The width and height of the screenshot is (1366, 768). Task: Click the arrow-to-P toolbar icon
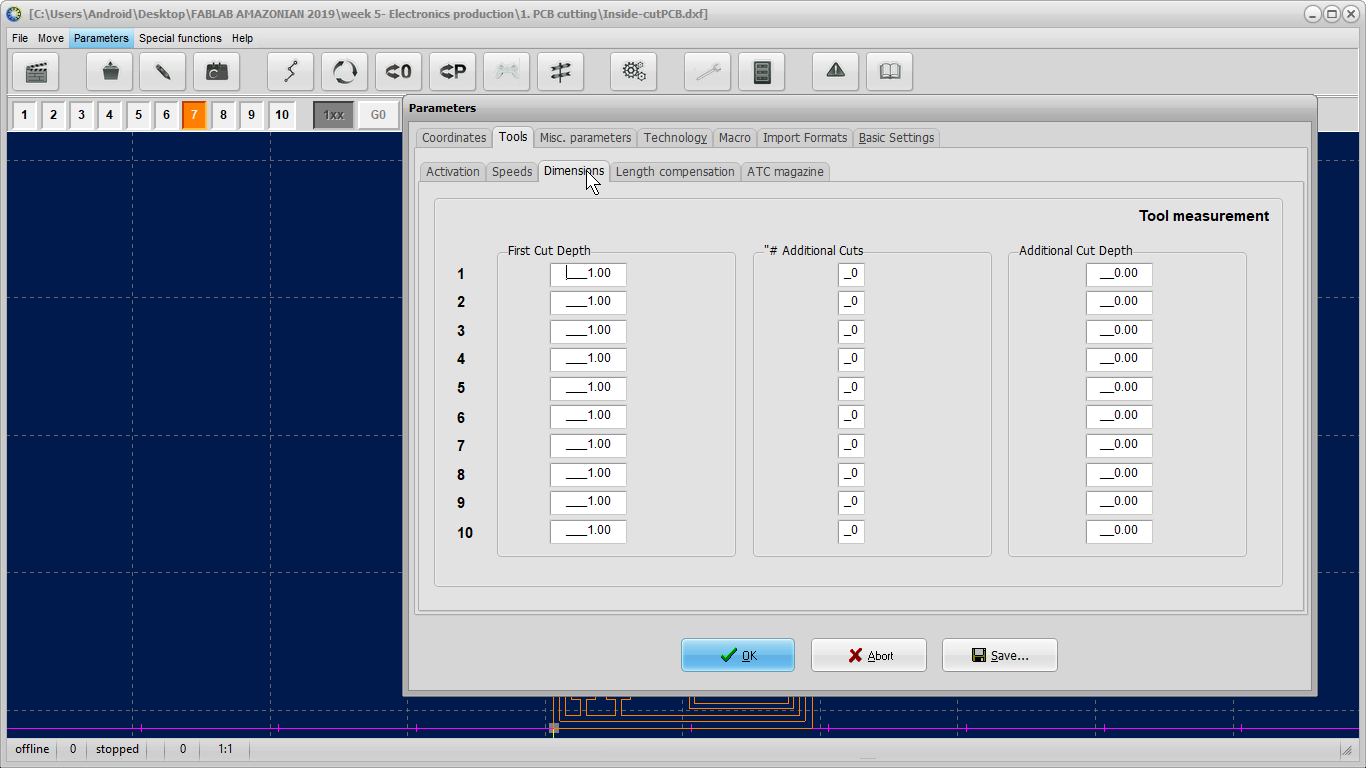tap(453, 72)
